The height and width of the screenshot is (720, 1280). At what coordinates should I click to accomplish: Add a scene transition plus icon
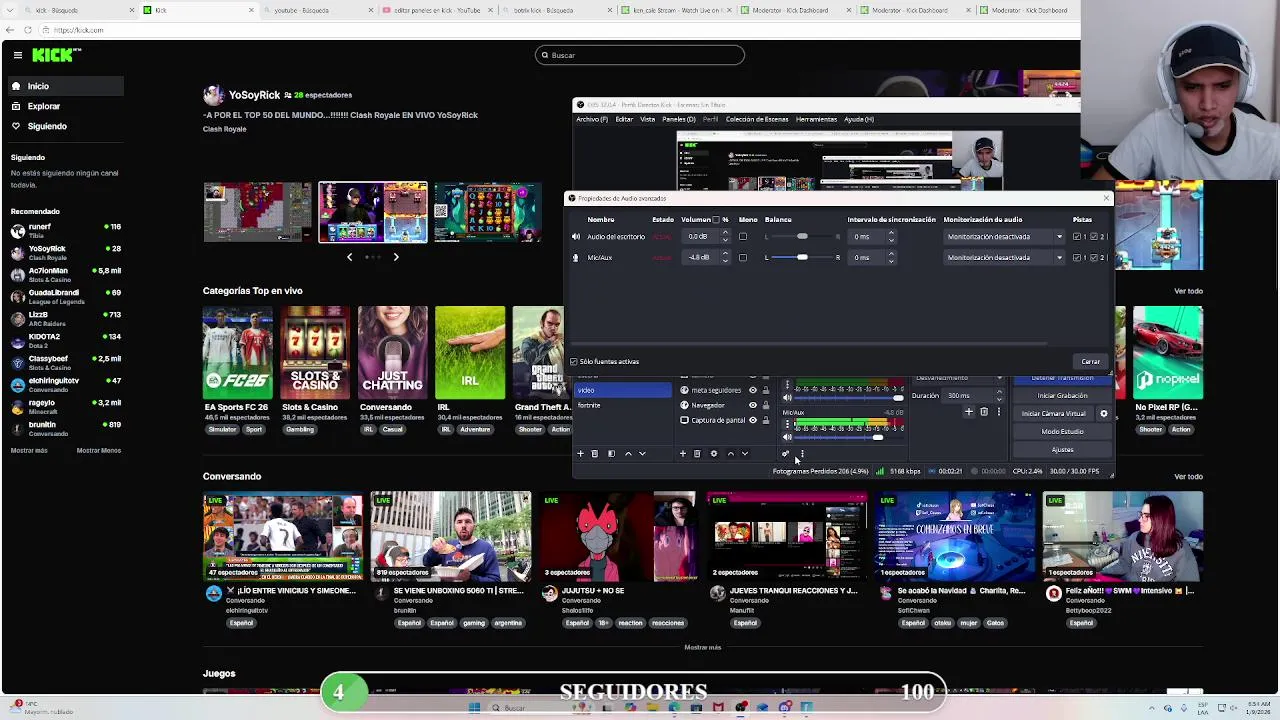pos(968,412)
